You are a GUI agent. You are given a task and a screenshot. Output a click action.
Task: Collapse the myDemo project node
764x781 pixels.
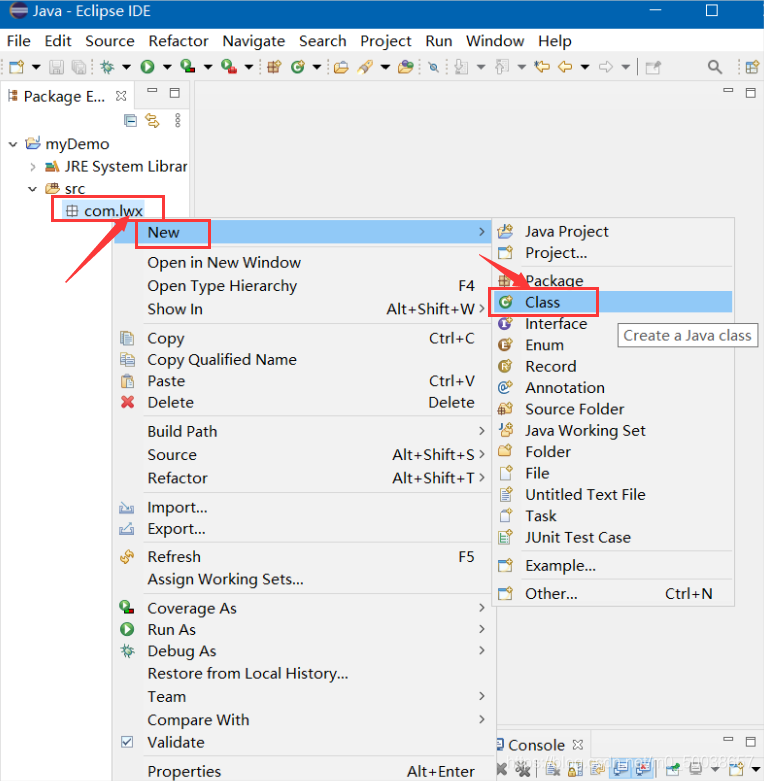(x=13, y=144)
